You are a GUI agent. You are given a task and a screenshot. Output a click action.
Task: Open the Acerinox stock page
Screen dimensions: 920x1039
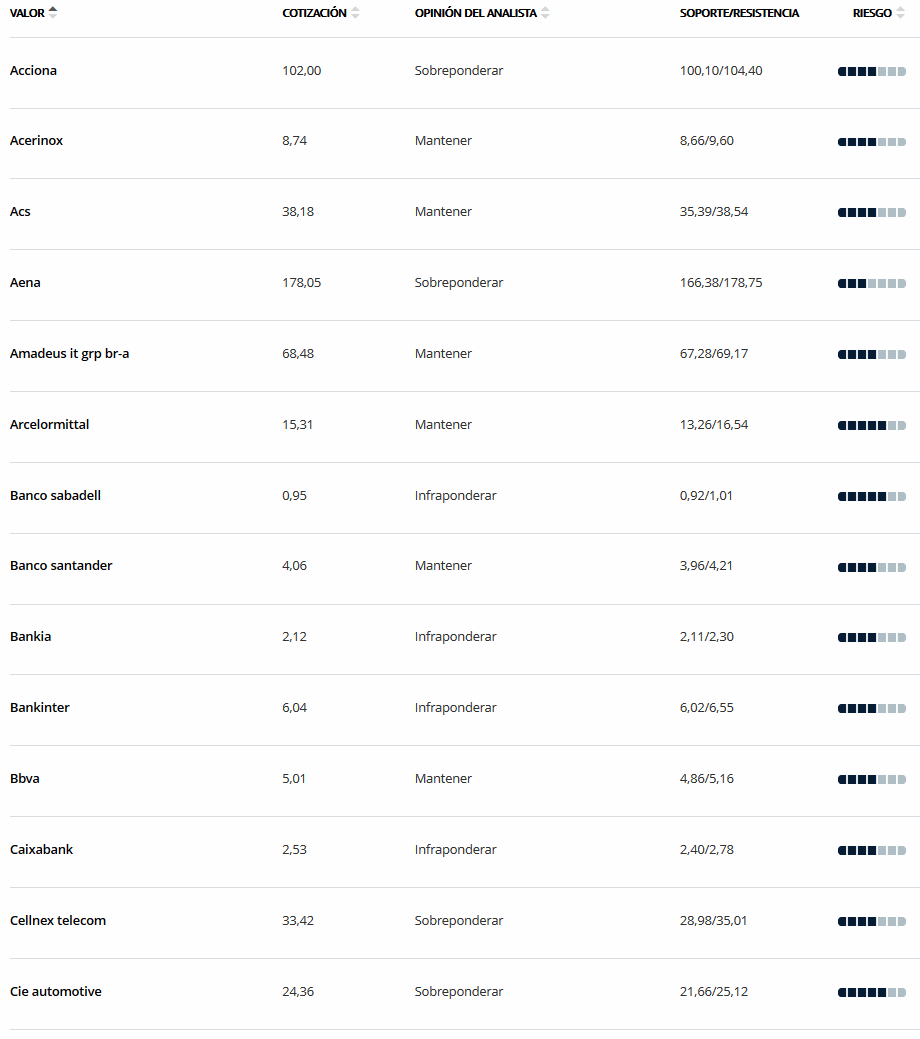pyautogui.click(x=36, y=140)
